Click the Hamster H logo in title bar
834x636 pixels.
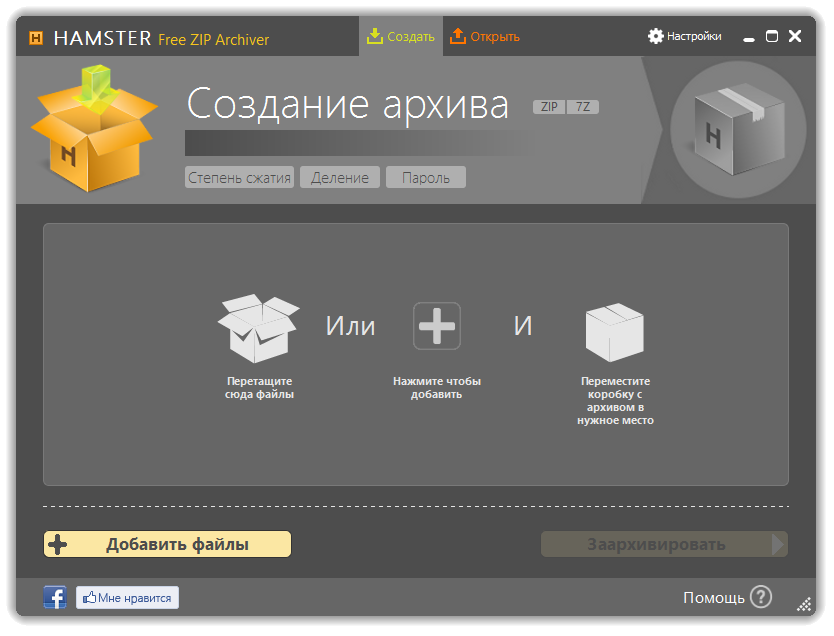coord(36,38)
